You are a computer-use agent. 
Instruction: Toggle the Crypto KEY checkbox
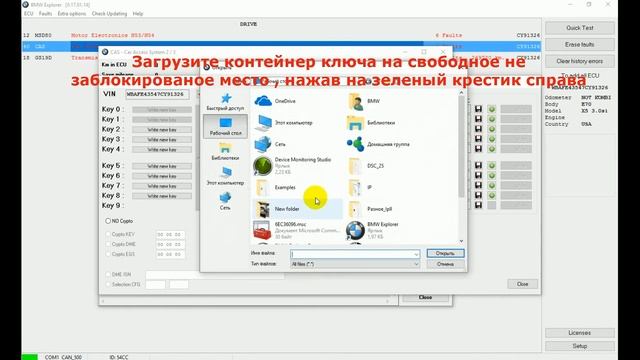tap(108, 234)
